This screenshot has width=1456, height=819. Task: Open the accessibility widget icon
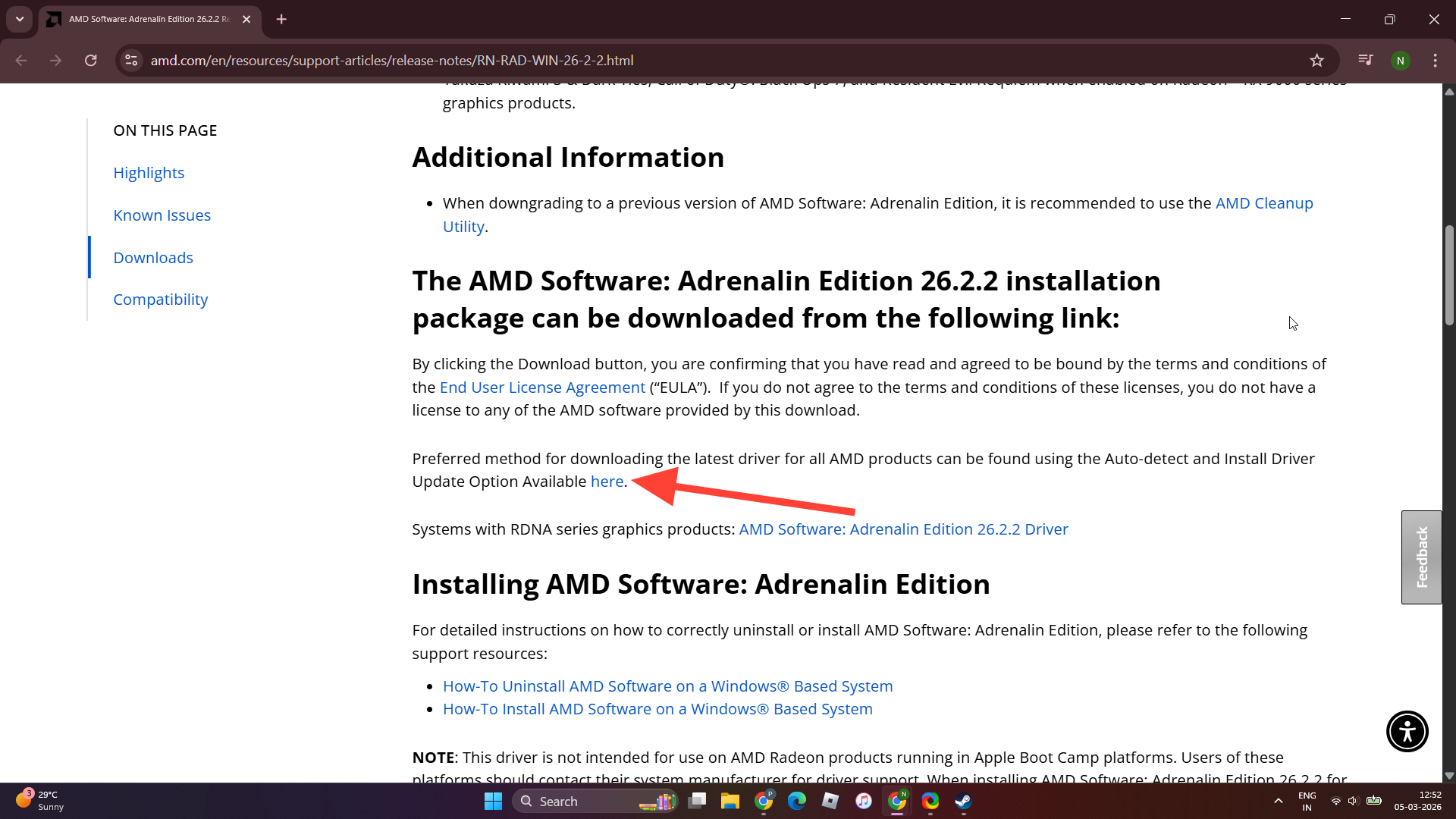[x=1407, y=731]
